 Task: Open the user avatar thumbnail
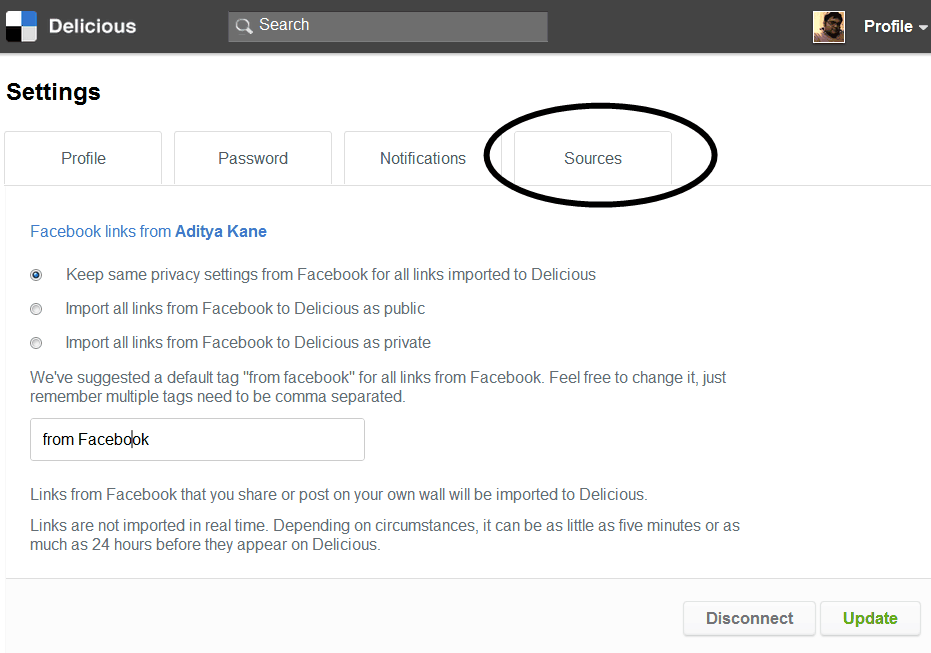(829, 27)
